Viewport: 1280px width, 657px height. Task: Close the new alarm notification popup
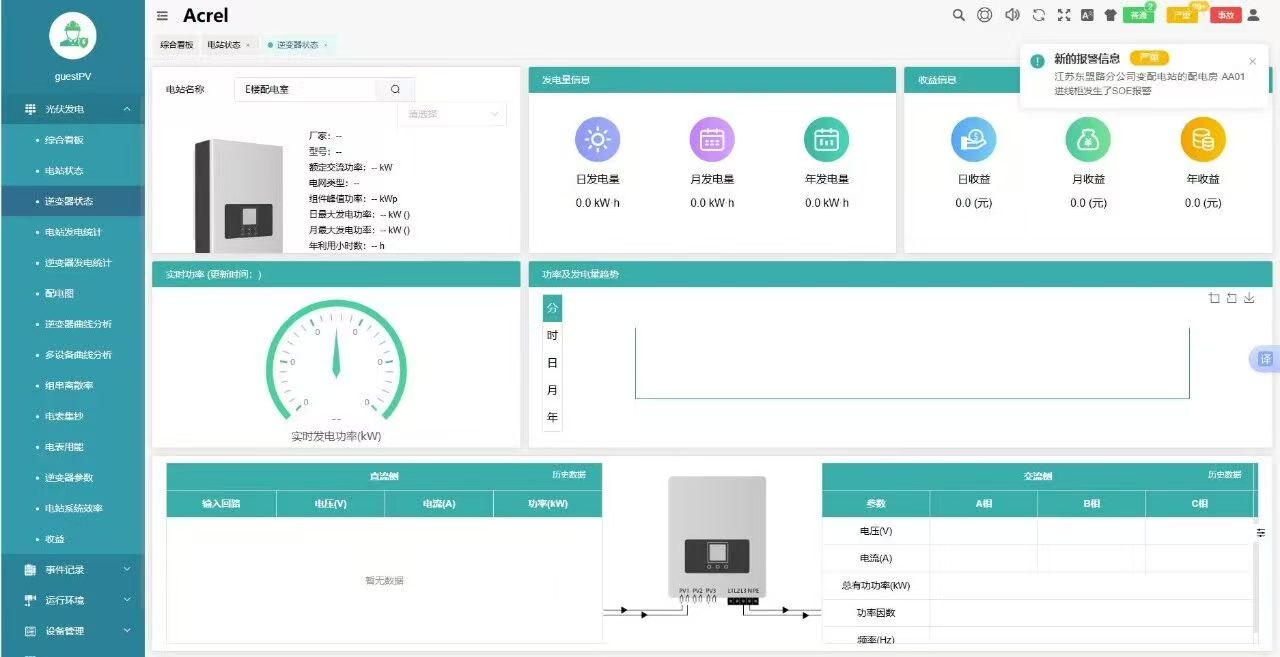point(1252,61)
